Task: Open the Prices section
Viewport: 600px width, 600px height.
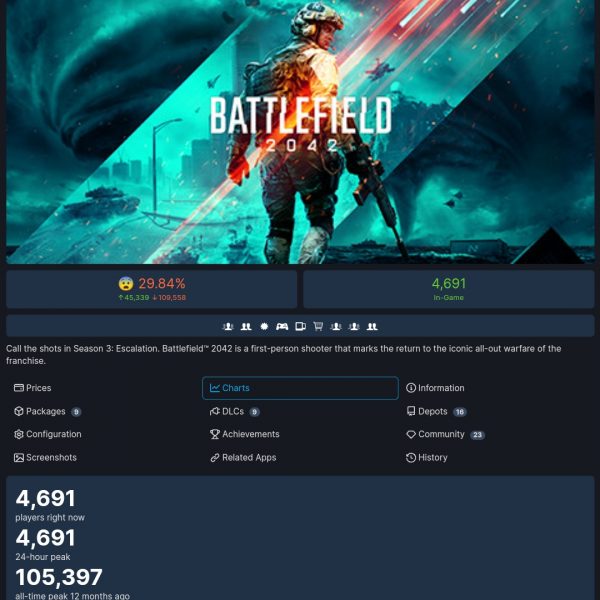Action: (33, 388)
